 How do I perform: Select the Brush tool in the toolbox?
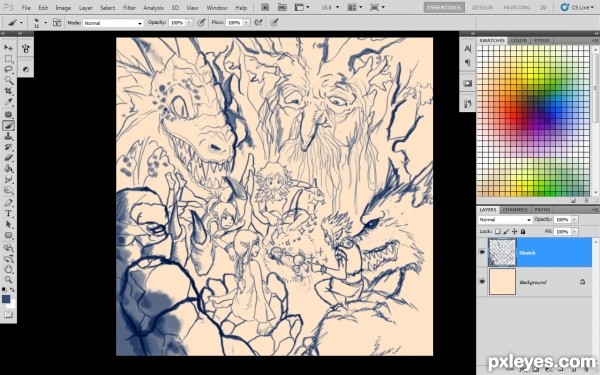pos(8,126)
